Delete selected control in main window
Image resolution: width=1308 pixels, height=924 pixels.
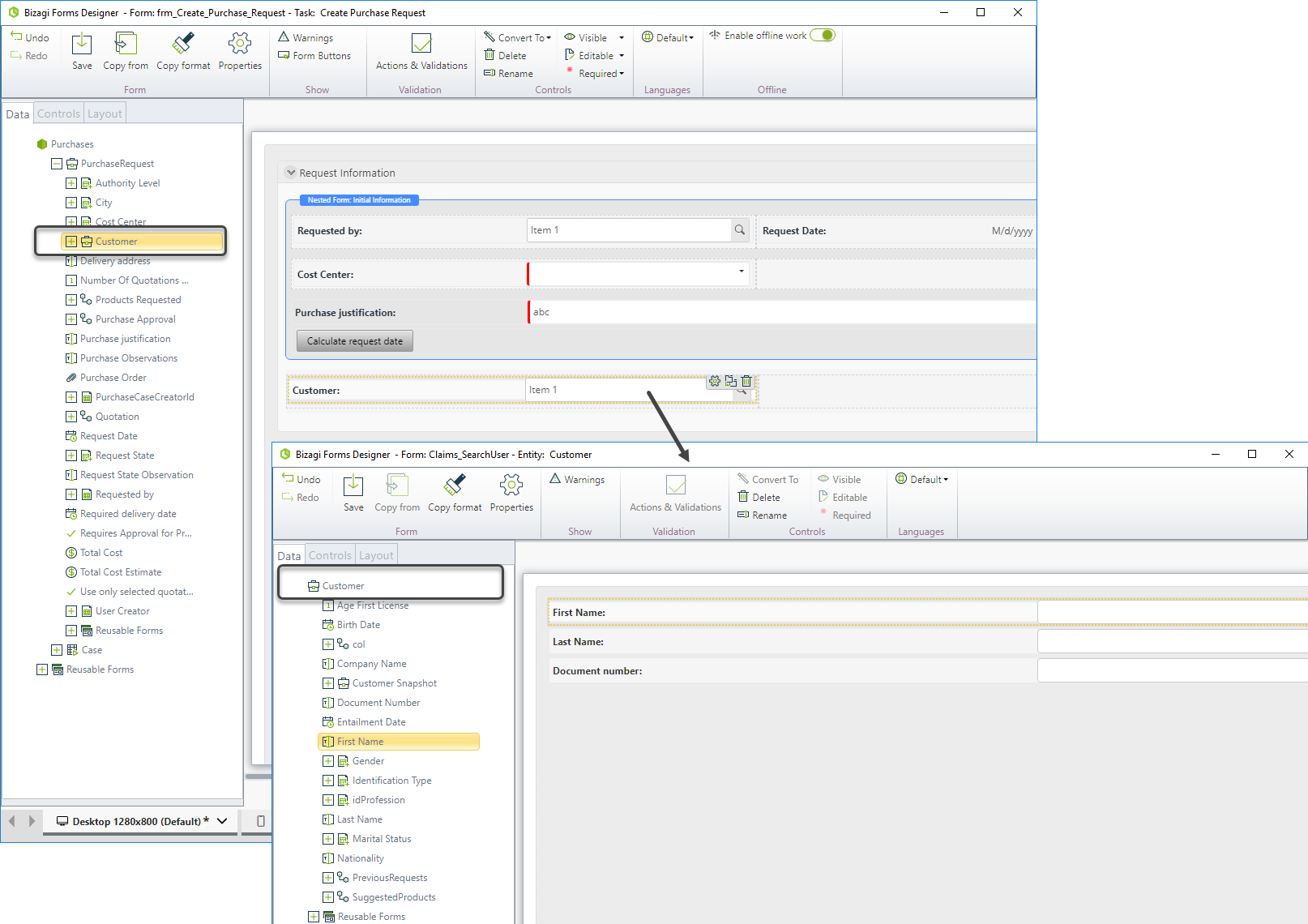(x=505, y=55)
